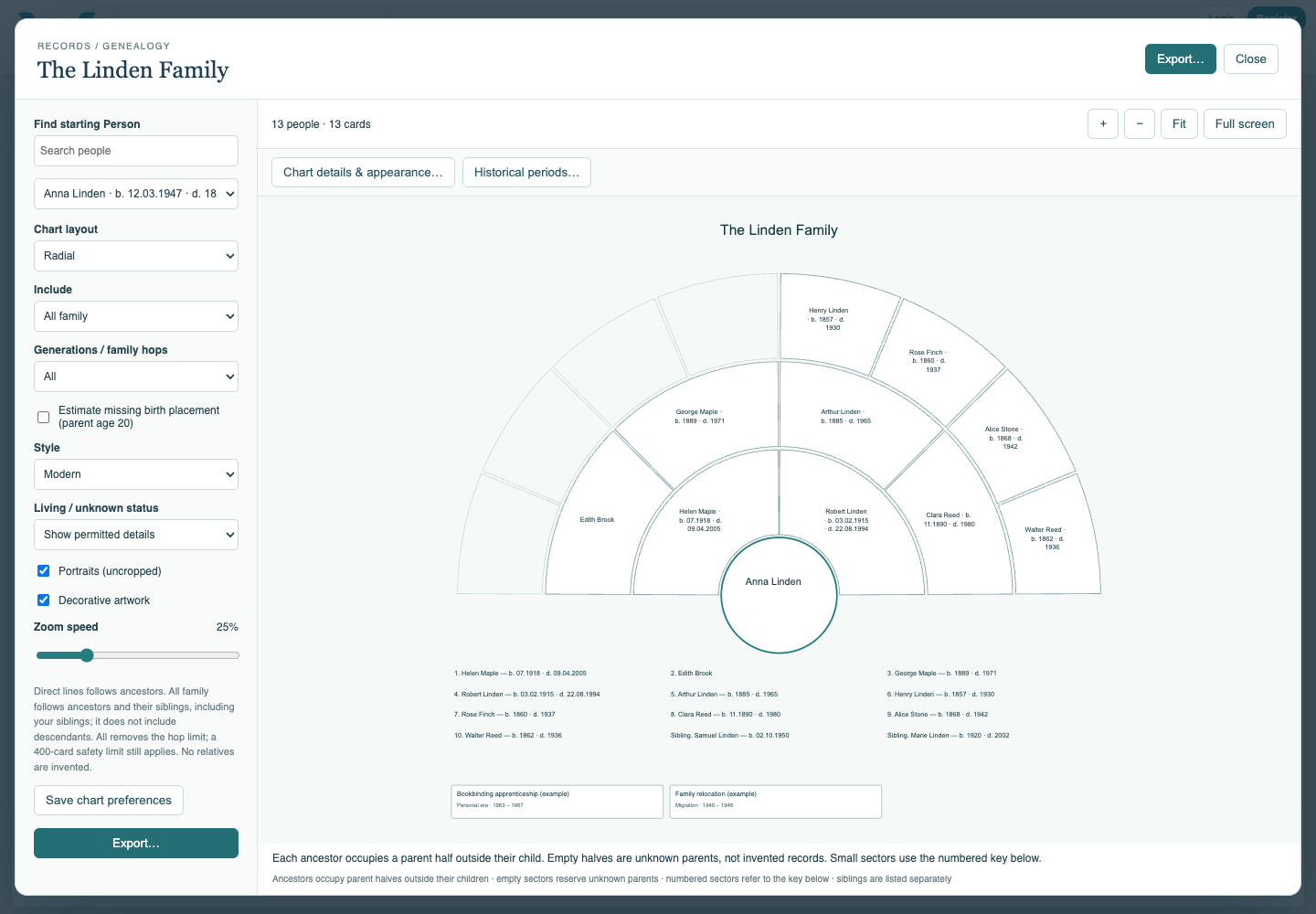
Task: Focus the Search people field
Action: coord(136,151)
